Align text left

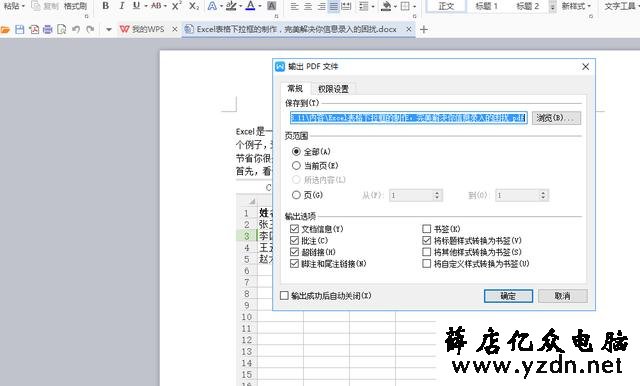pos(294,6)
